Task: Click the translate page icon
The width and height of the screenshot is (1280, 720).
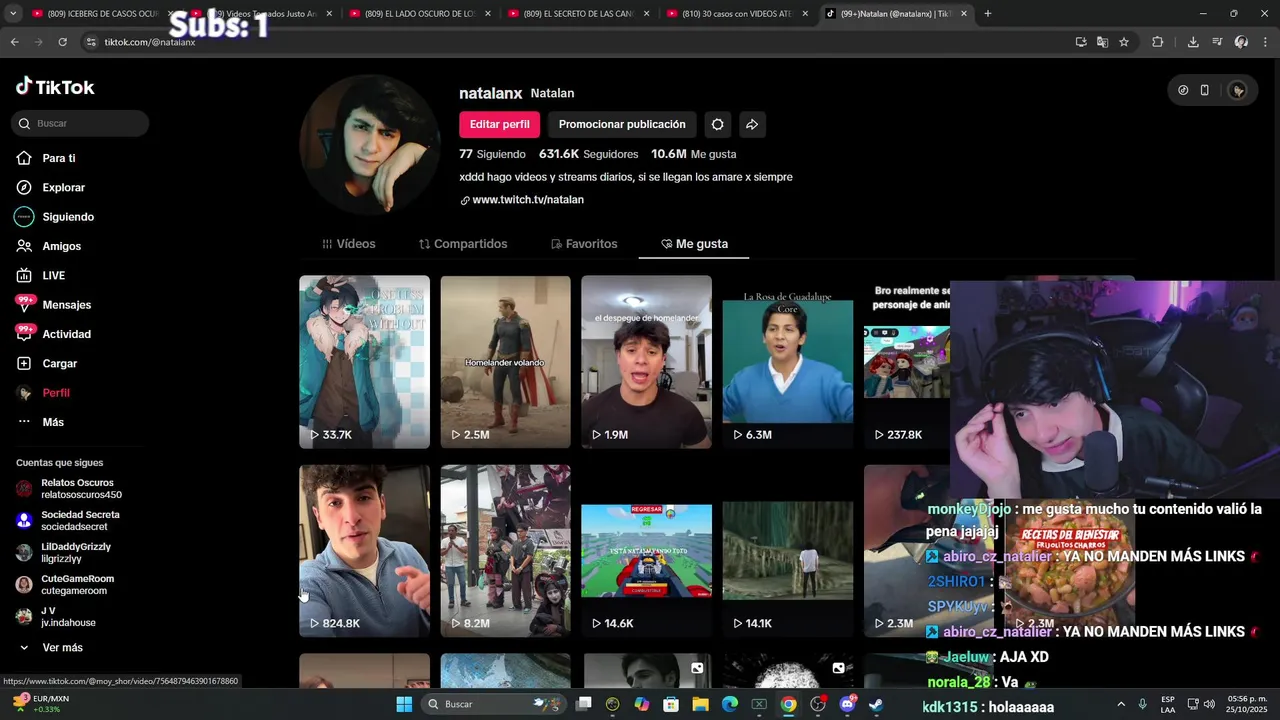Action: (x=1102, y=42)
